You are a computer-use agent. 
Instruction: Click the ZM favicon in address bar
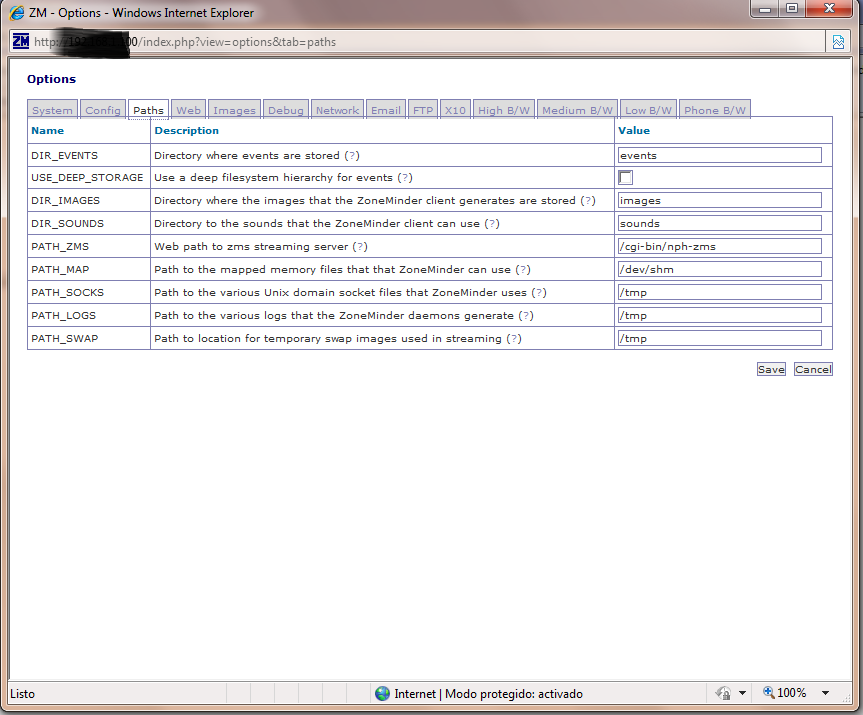pyautogui.click(x=21, y=41)
